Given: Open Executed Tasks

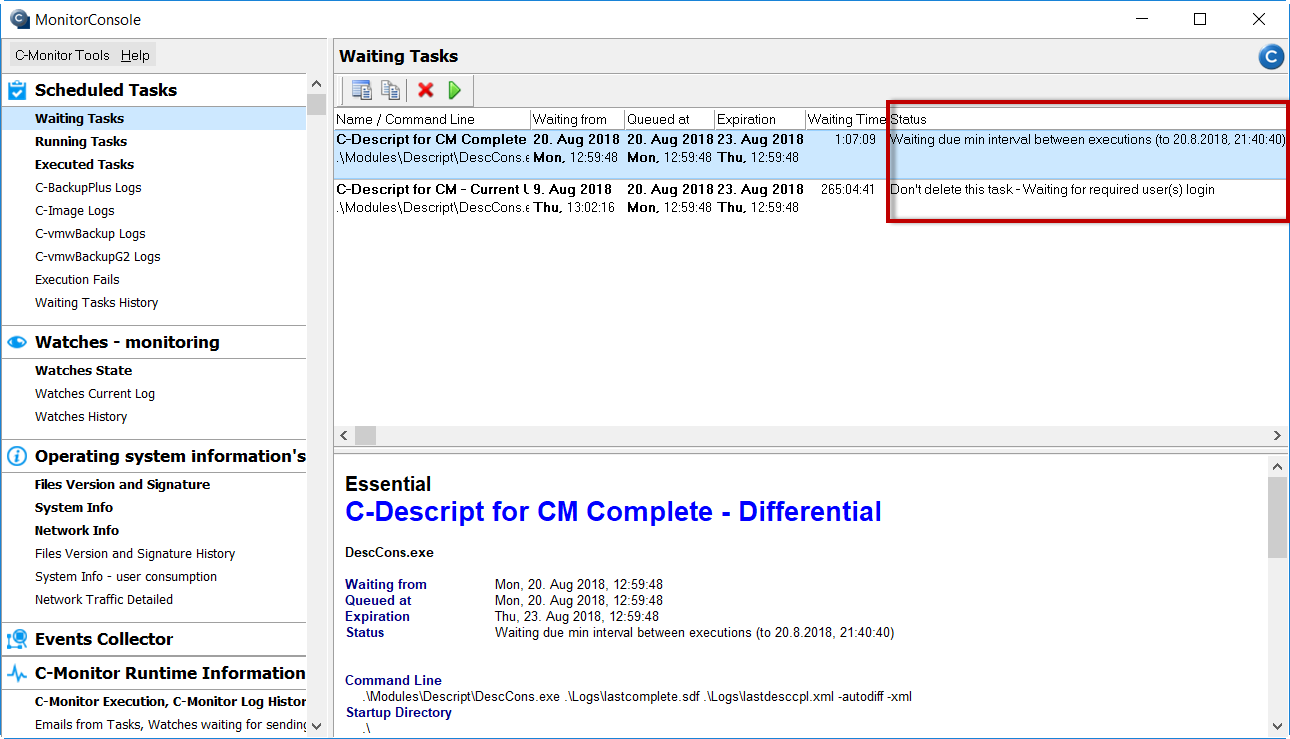Looking at the screenshot, I should 84,165.
